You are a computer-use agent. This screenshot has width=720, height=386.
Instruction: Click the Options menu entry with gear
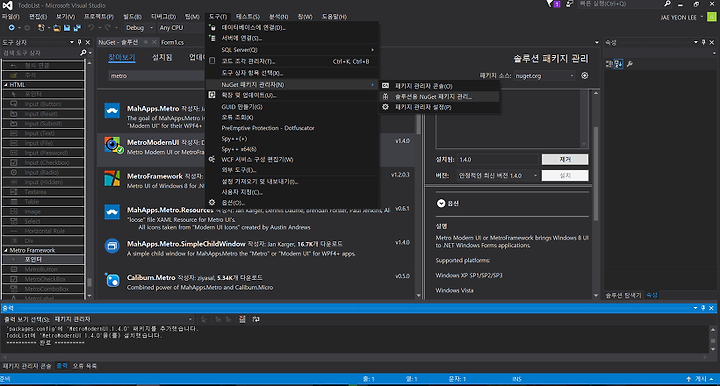click(x=292, y=202)
